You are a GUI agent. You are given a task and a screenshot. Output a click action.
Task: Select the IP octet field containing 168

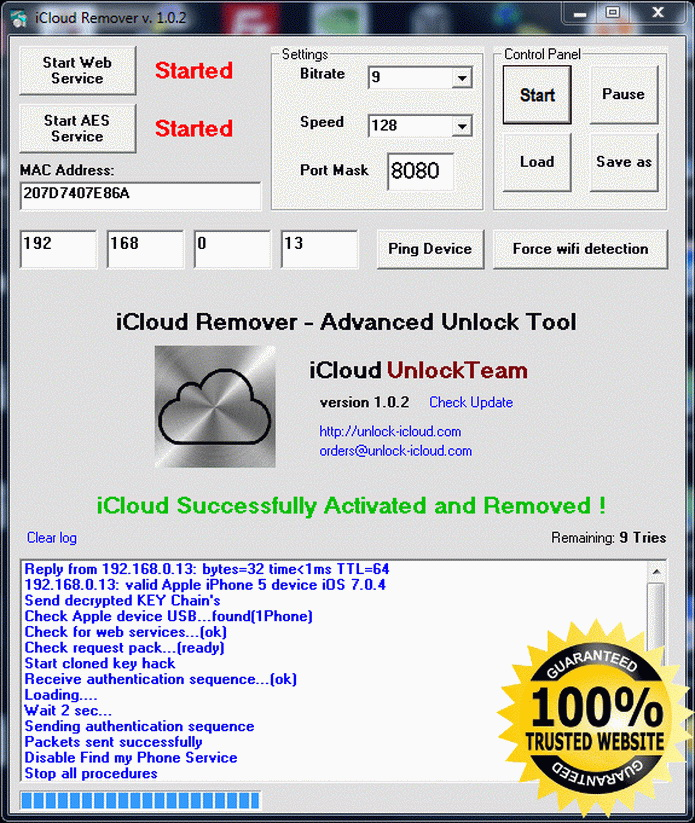(145, 249)
